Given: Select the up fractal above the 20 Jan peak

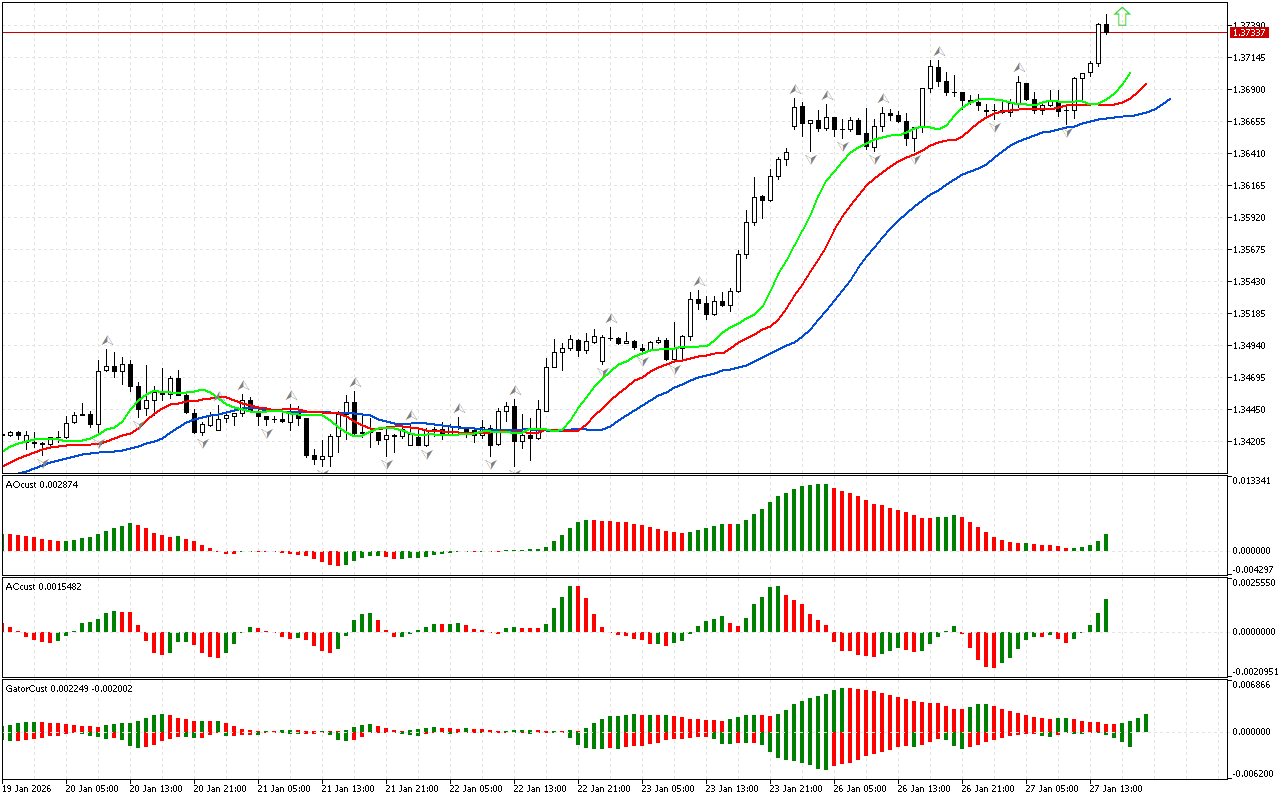Looking at the screenshot, I should click(x=107, y=341).
